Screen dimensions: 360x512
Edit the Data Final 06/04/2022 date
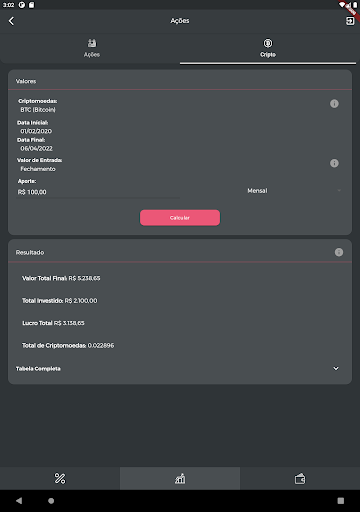point(36,148)
